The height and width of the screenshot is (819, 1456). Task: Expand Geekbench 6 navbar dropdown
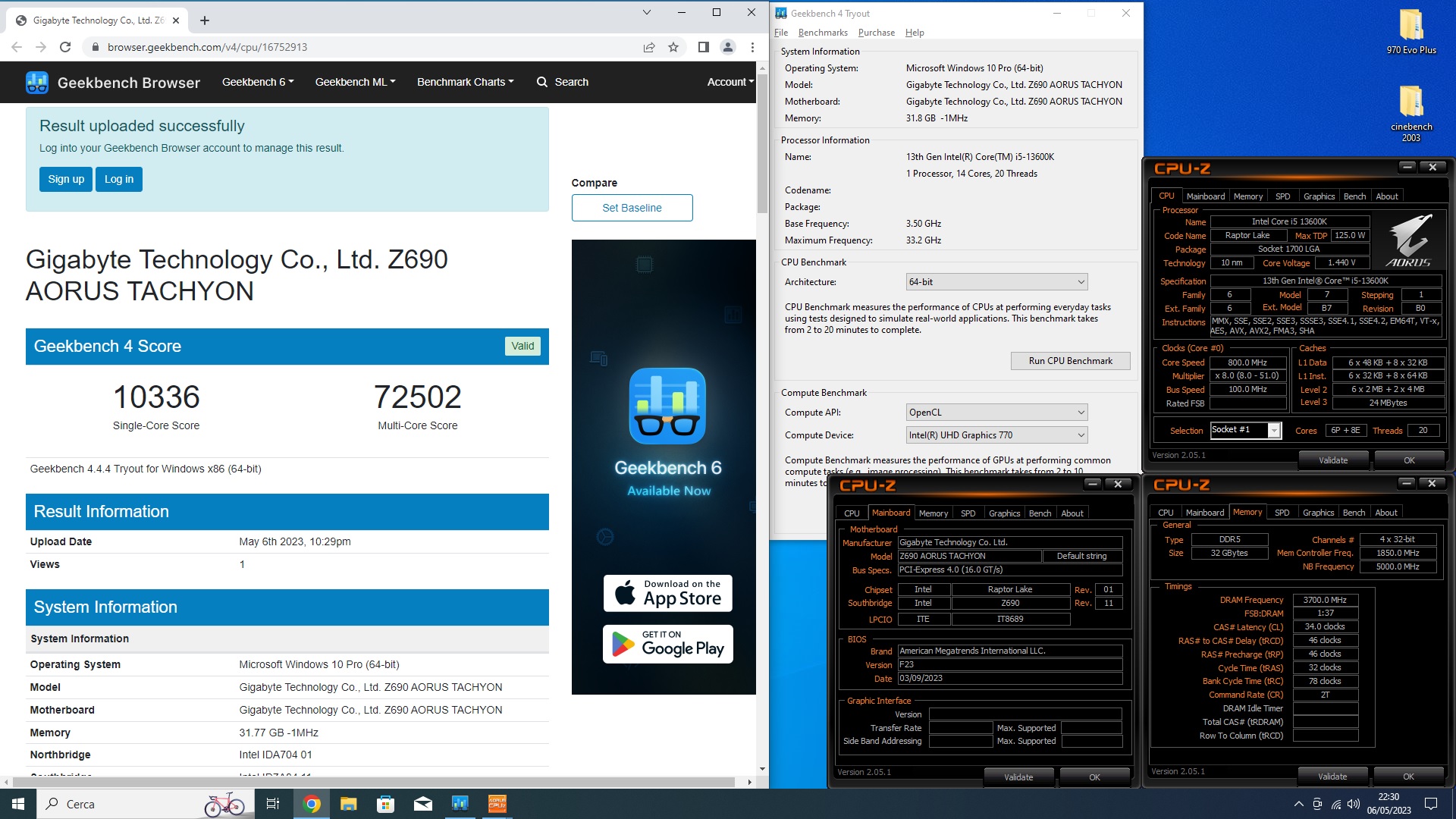(258, 82)
